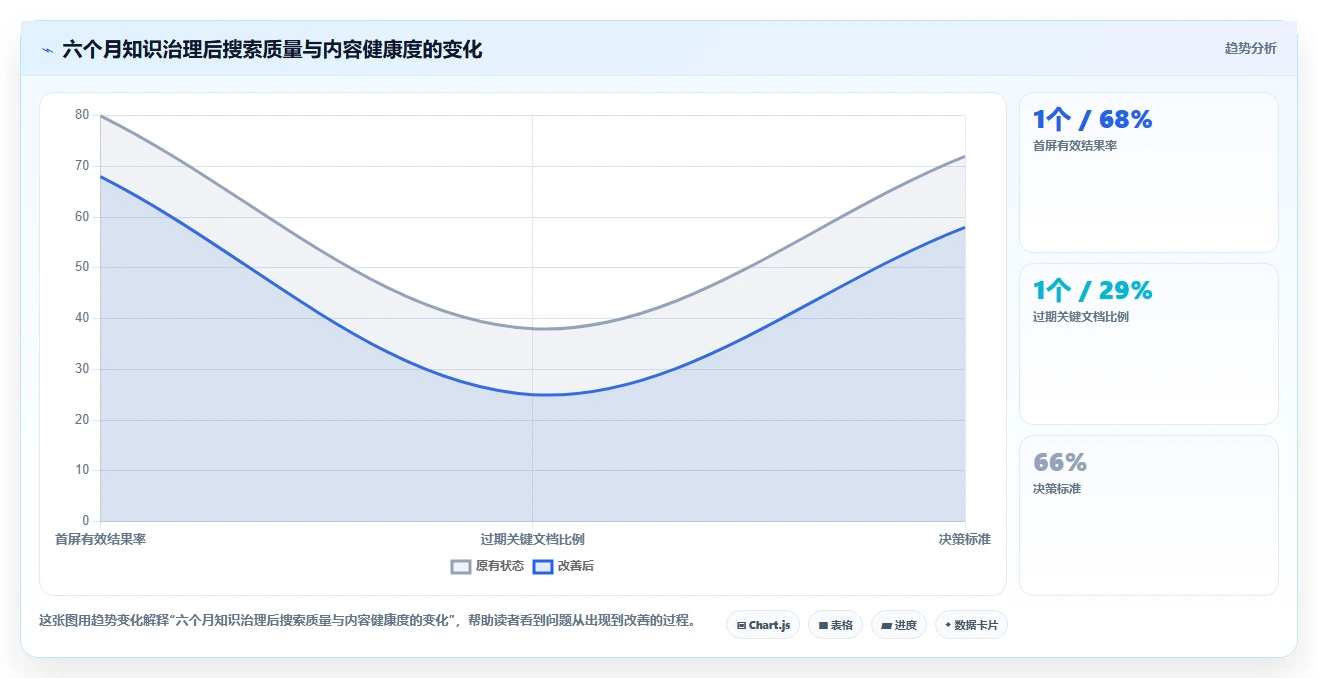Image resolution: width=1318 pixels, height=678 pixels.
Task: Click the 首屏有效结果率 x-axis label
Action: 100,539
